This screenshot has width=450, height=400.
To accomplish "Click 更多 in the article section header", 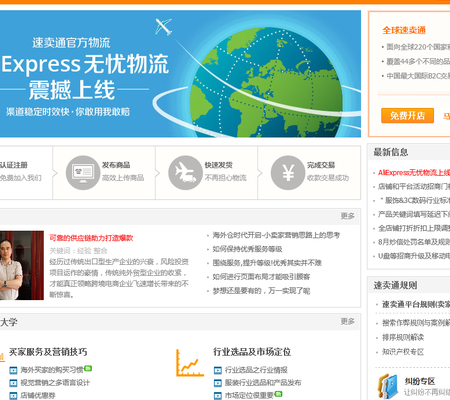I will 347,216.
